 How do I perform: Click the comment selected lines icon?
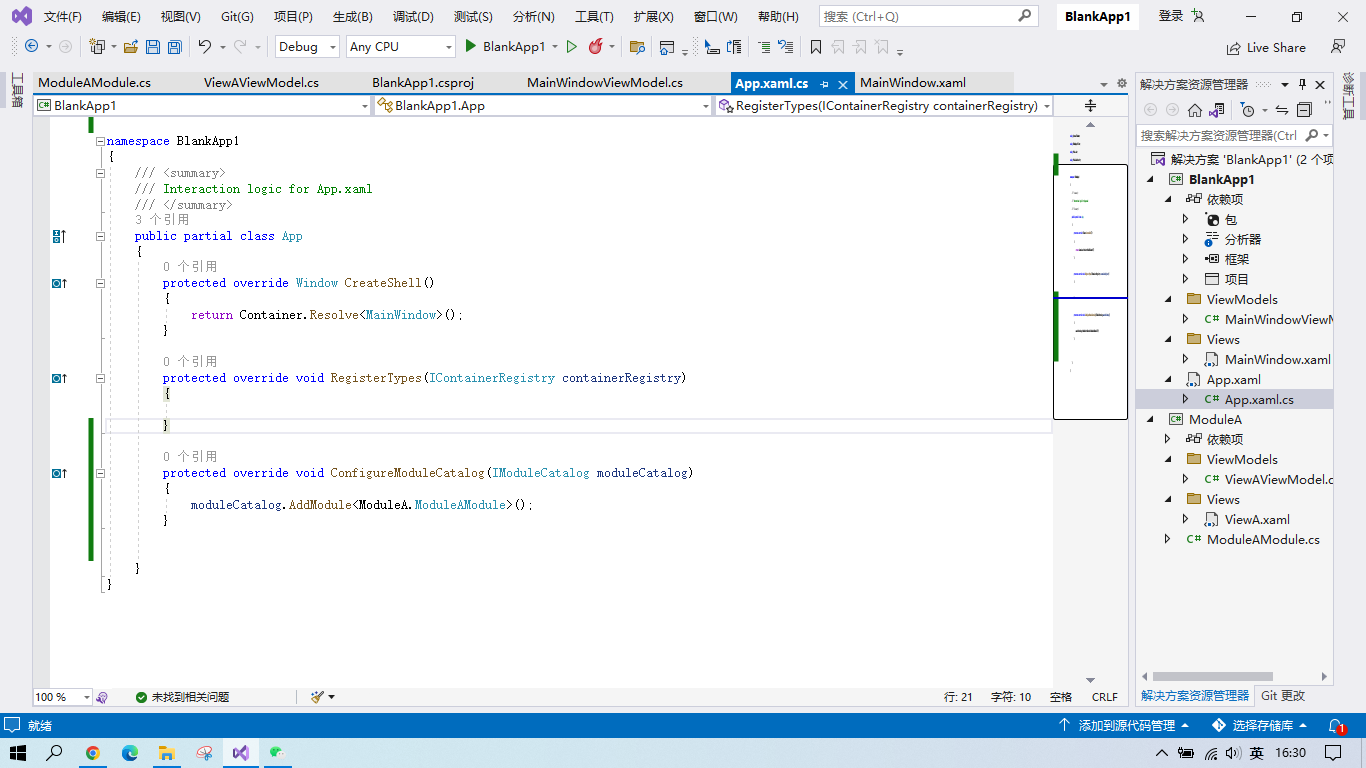(764, 47)
